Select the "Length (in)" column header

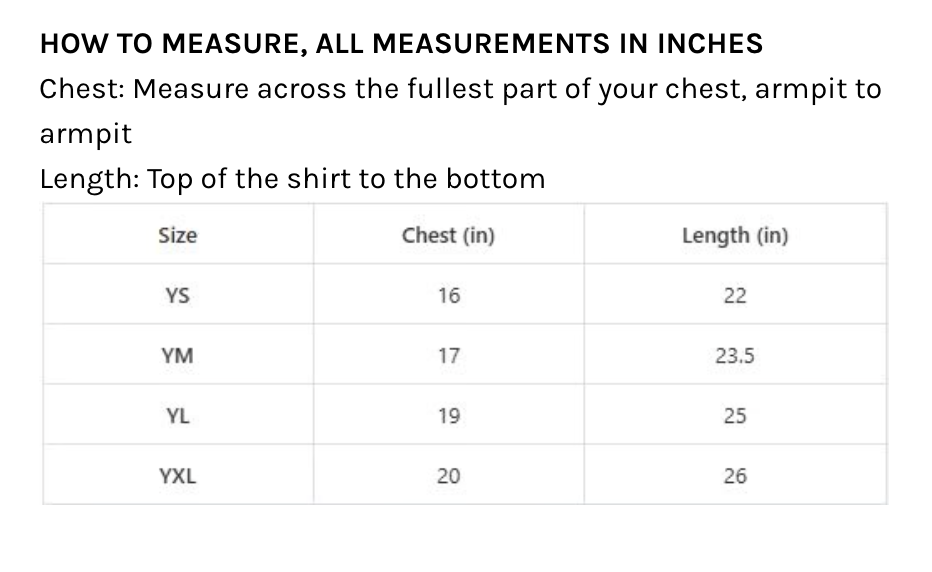(735, 236)
